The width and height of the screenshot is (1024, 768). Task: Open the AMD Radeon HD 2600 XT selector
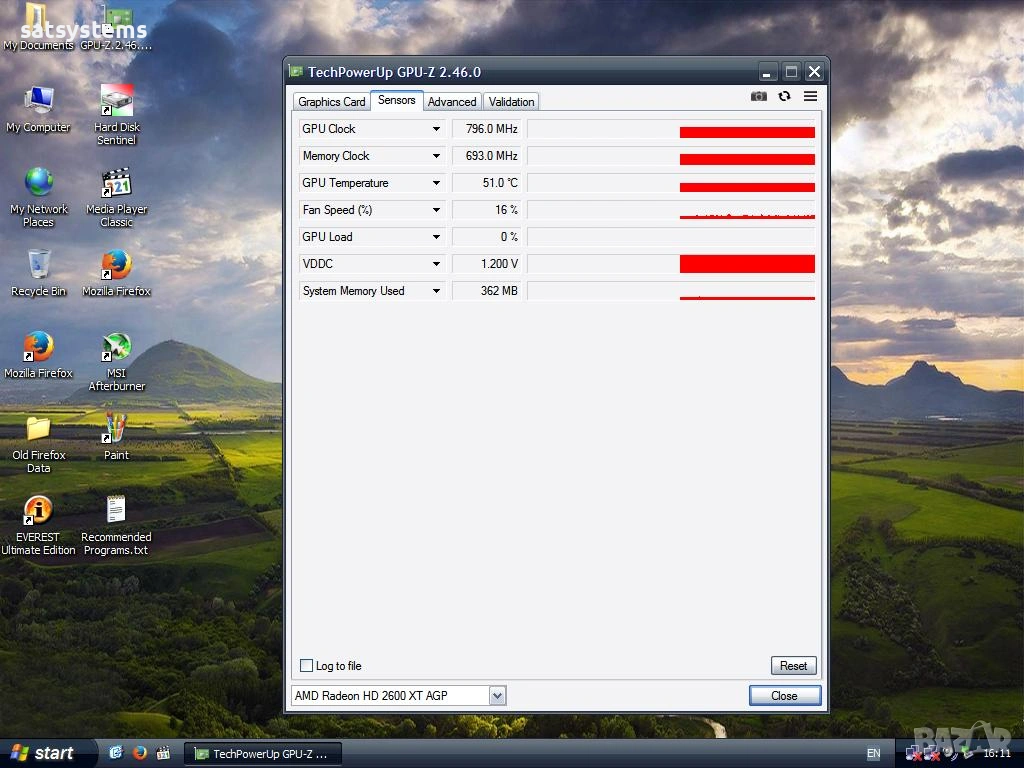[x=497, y=696]
